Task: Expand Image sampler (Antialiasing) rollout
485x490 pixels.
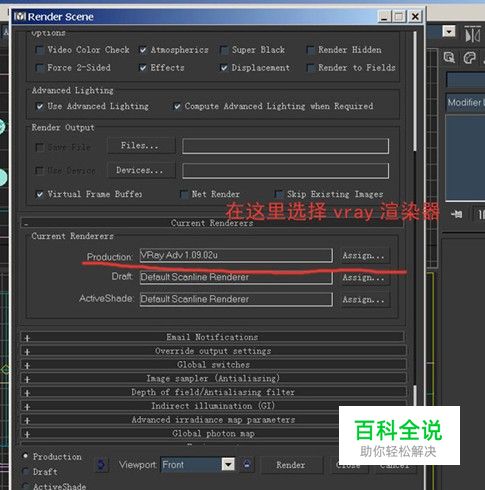Action: (x=213, y=378)
